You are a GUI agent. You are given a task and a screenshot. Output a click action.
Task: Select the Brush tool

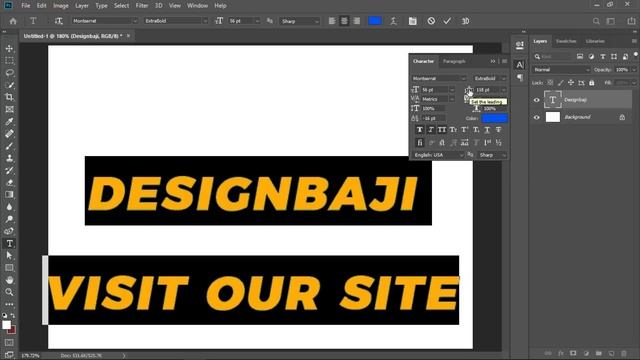(x=9, y=146)
